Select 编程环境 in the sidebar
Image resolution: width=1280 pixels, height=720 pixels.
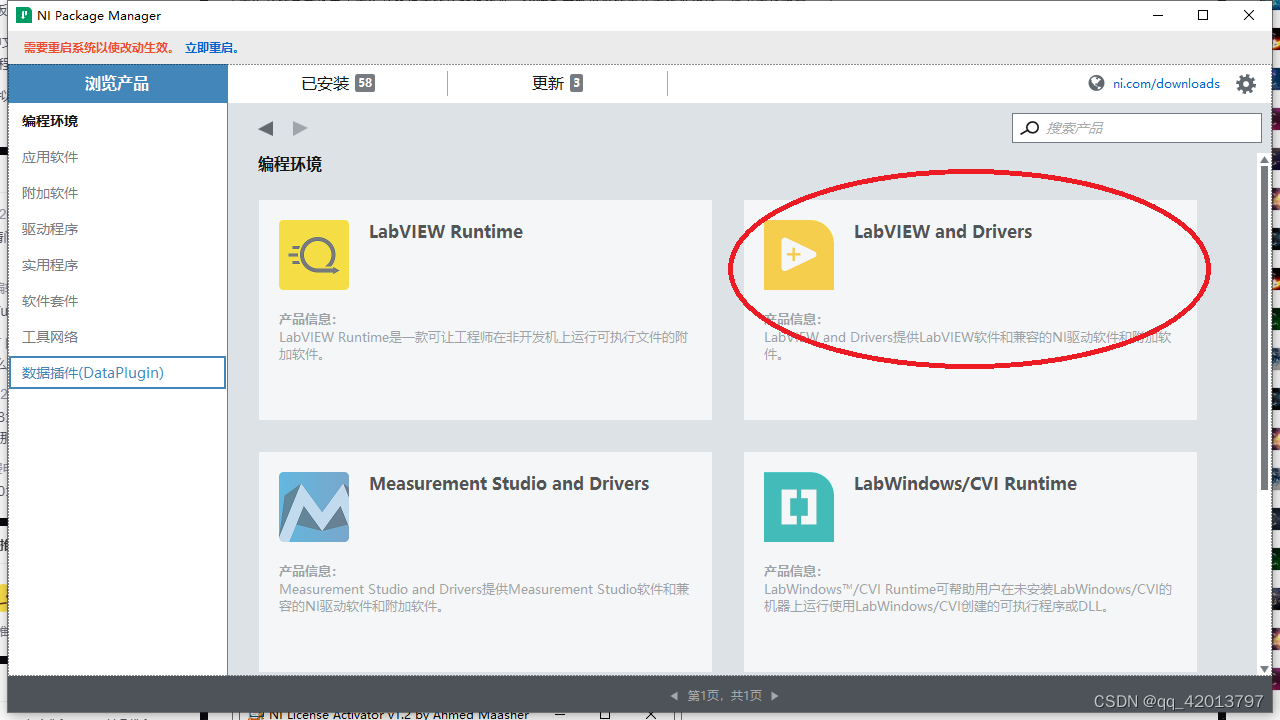click(x=48, y=121)
